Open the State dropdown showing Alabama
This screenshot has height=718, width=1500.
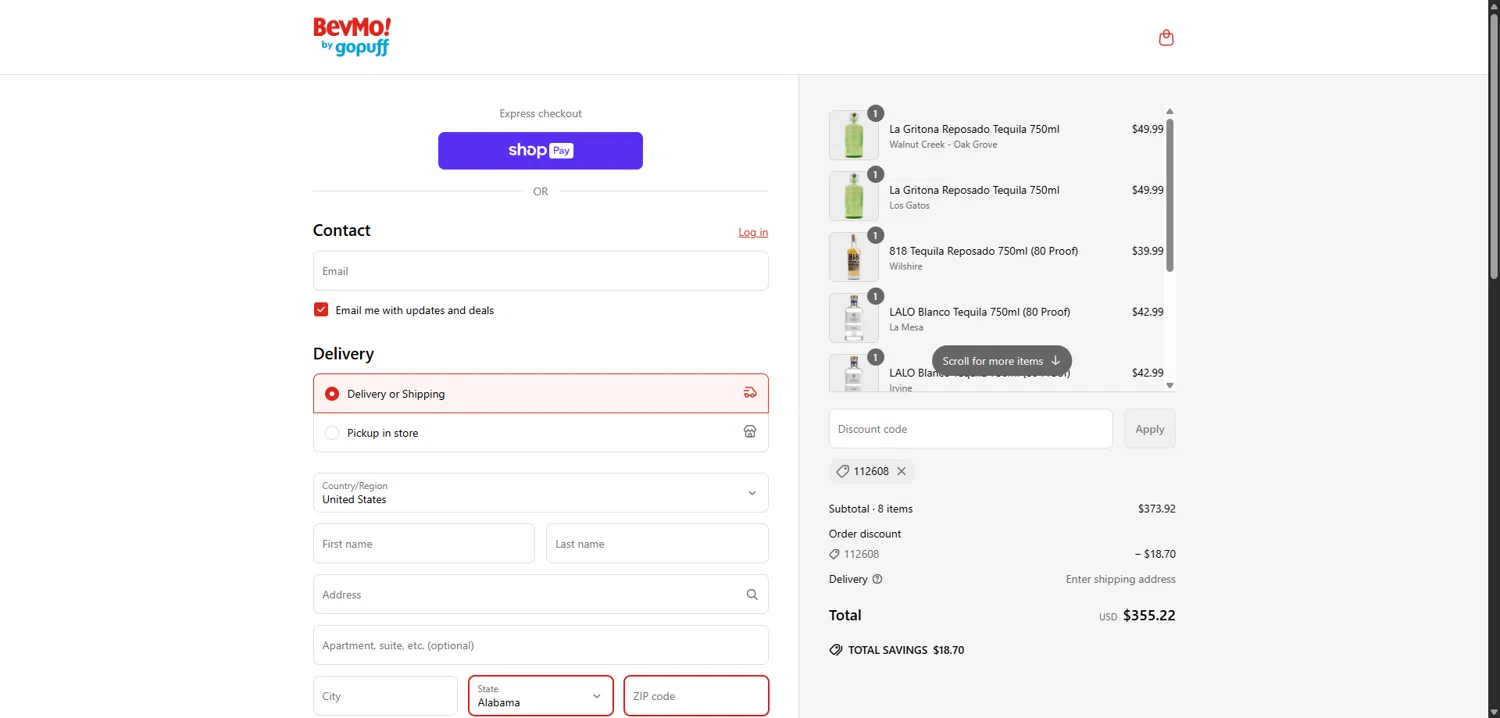[540, 696]
